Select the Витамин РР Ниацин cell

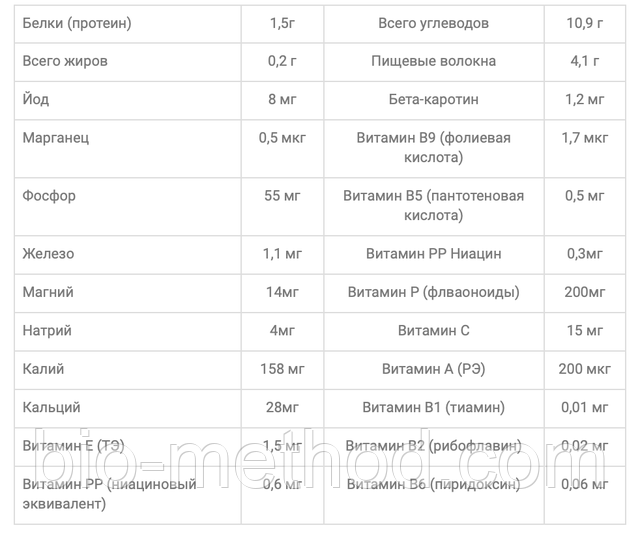point(433,254)
